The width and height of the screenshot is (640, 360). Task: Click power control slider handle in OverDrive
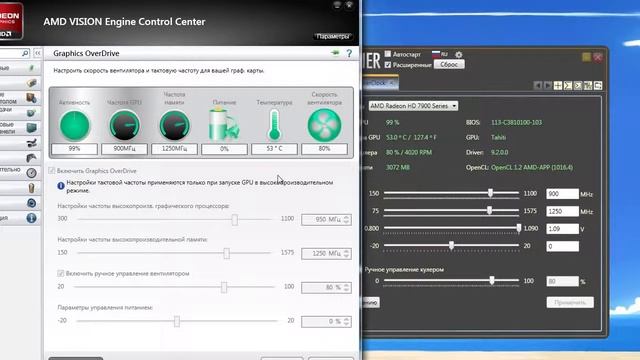(177, 321)
